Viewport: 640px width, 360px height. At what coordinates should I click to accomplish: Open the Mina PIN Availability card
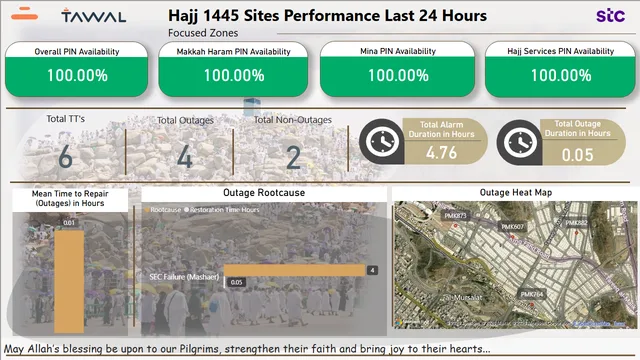pos(398,69)
